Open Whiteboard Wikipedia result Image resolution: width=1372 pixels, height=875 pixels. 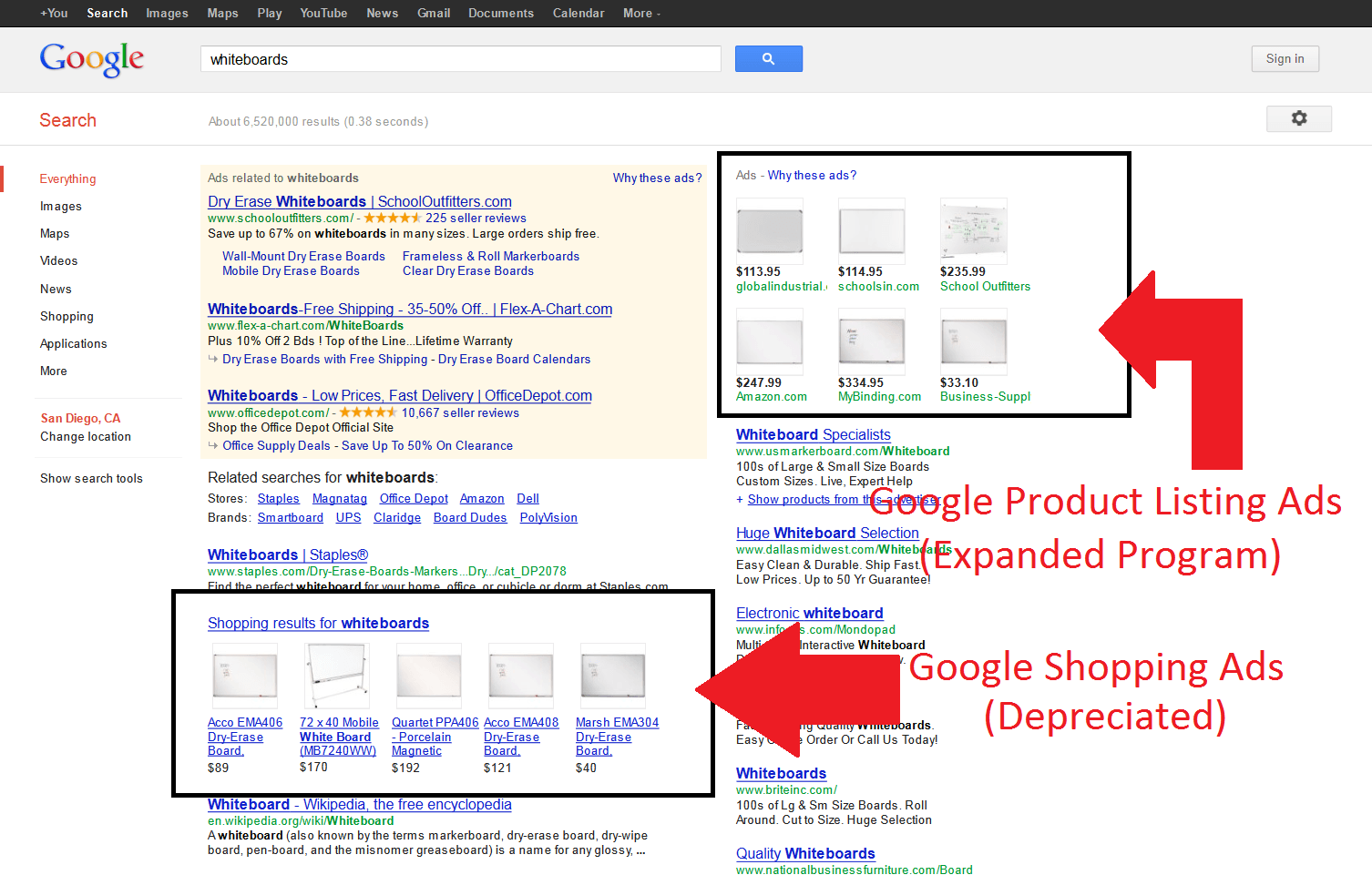(360, 804)
